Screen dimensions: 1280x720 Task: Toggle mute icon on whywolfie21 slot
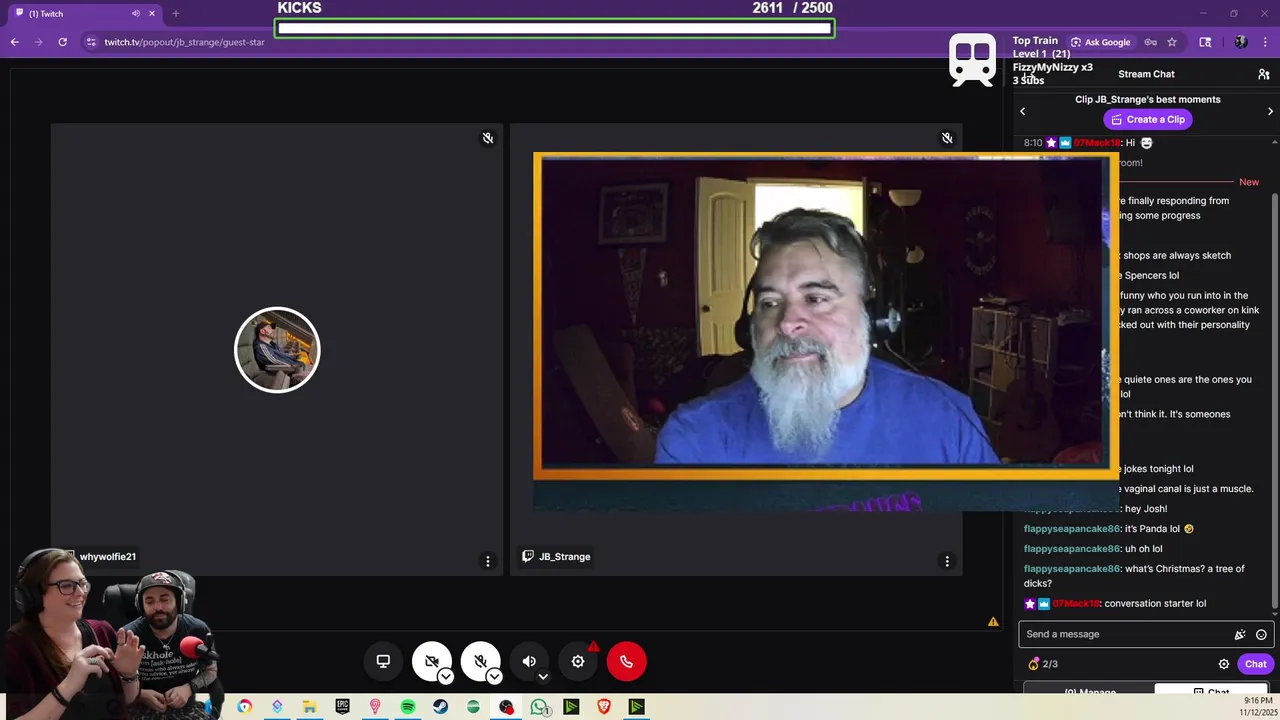tap(488, 138)
